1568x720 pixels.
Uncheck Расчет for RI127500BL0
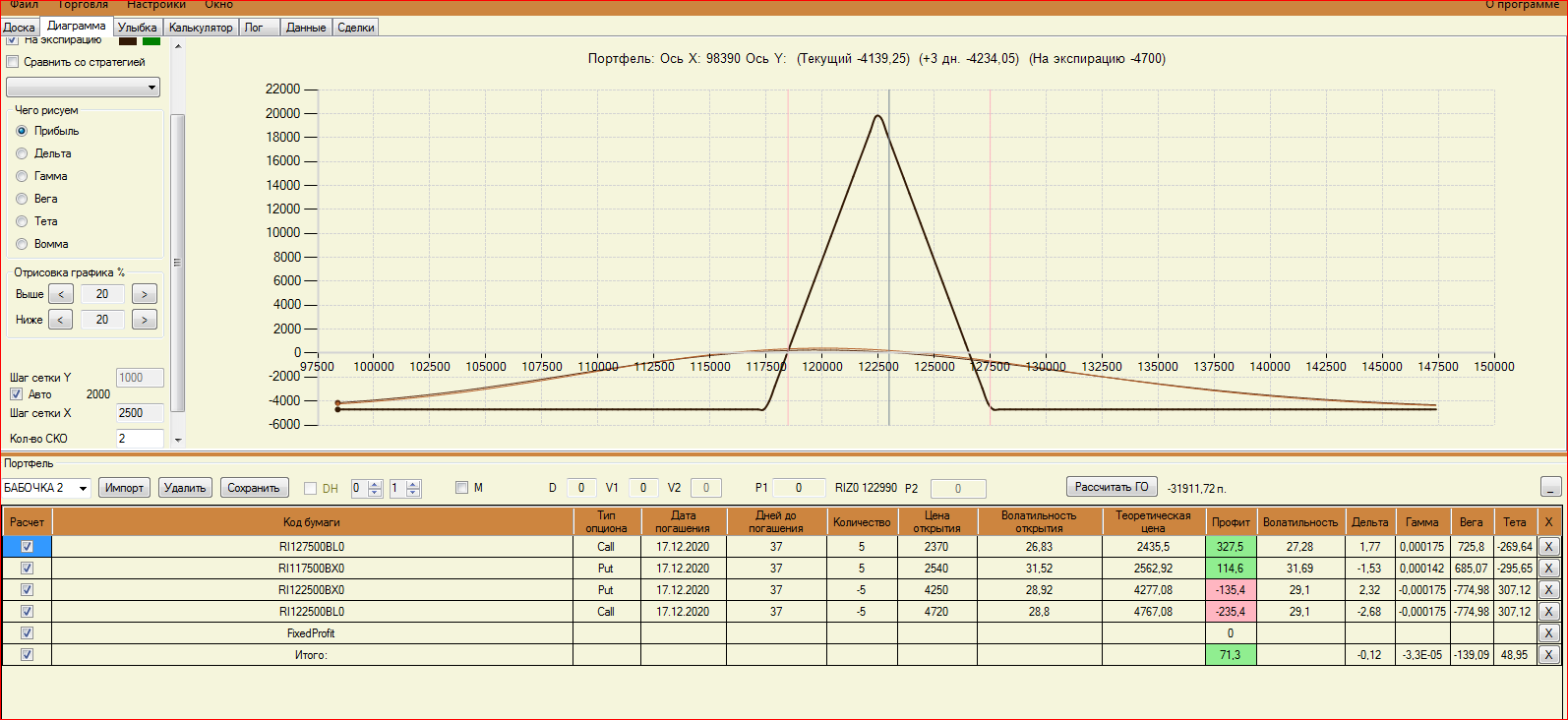27,547
